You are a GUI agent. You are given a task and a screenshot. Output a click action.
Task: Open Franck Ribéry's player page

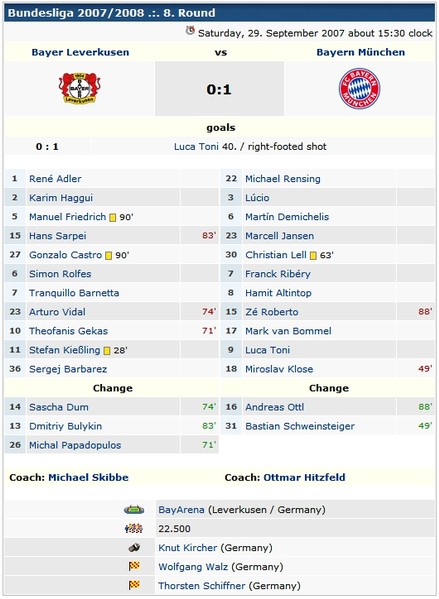click(x=278, y=274)
